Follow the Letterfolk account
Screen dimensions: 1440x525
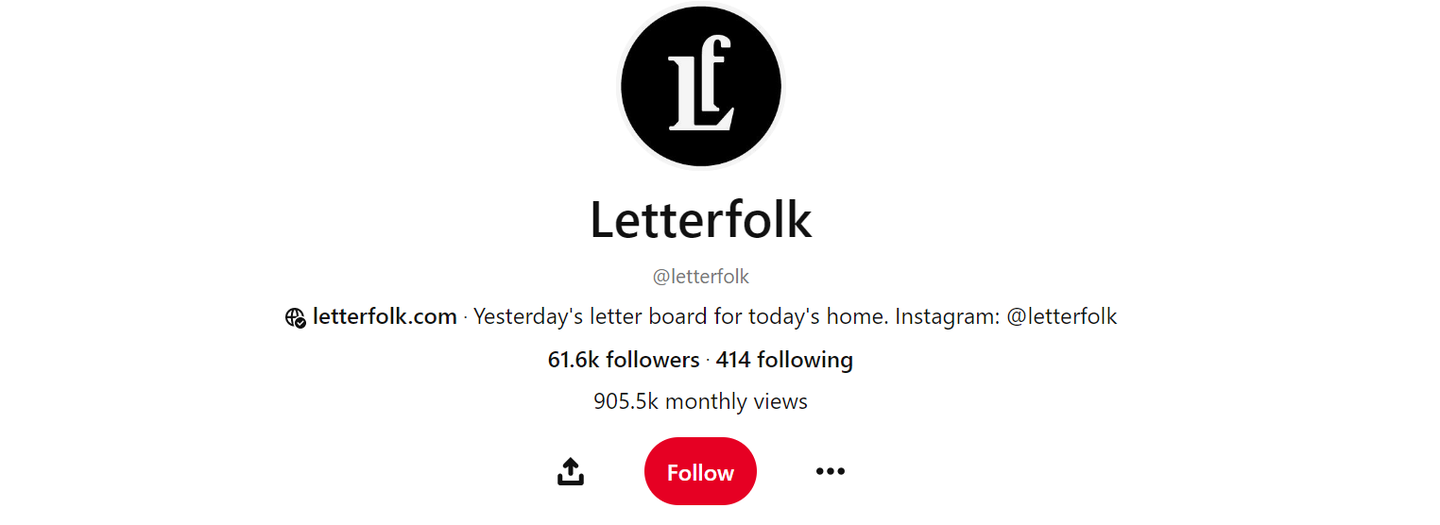coord(701,471)
